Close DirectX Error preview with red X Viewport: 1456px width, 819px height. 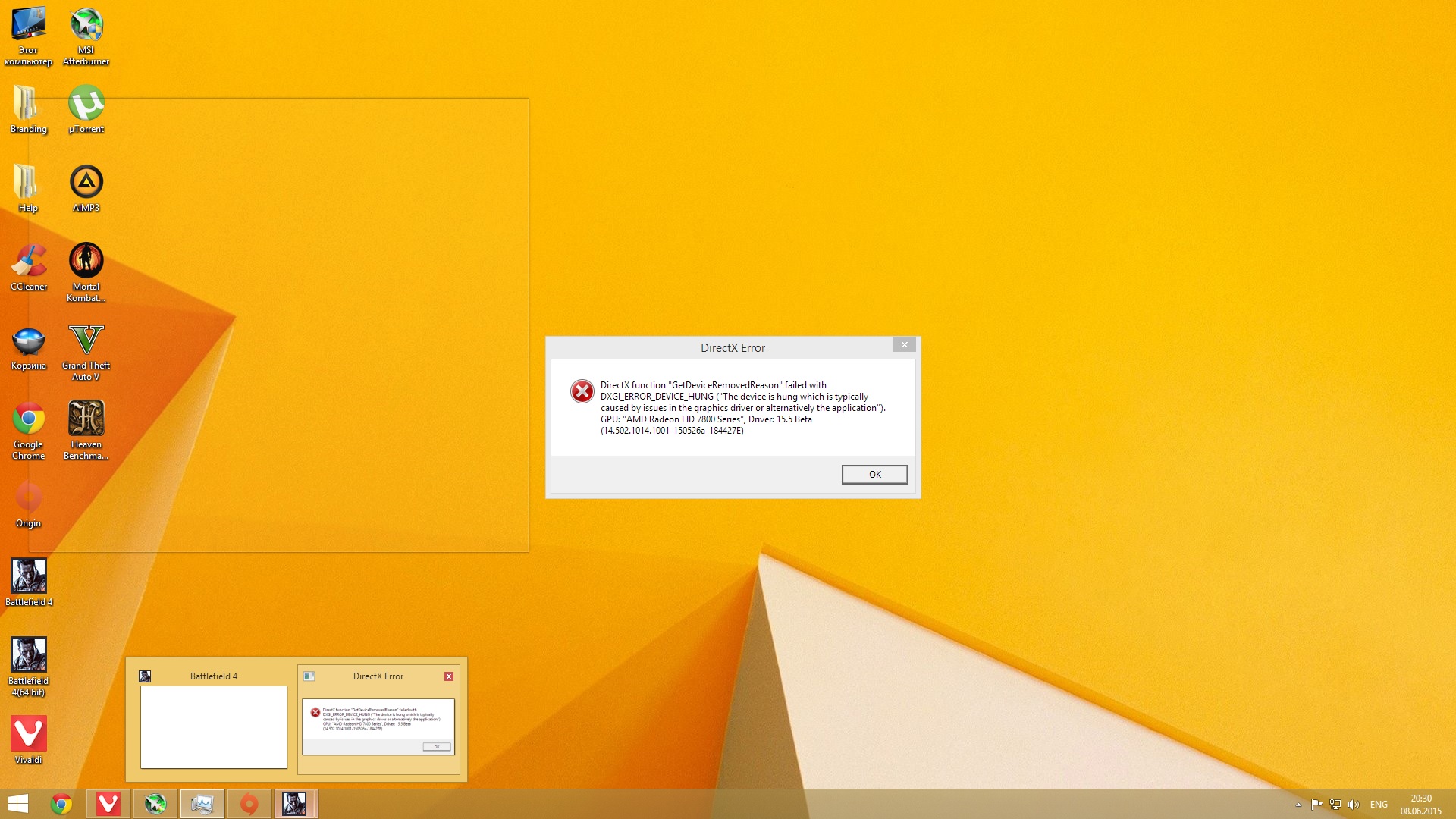point(449,676)
